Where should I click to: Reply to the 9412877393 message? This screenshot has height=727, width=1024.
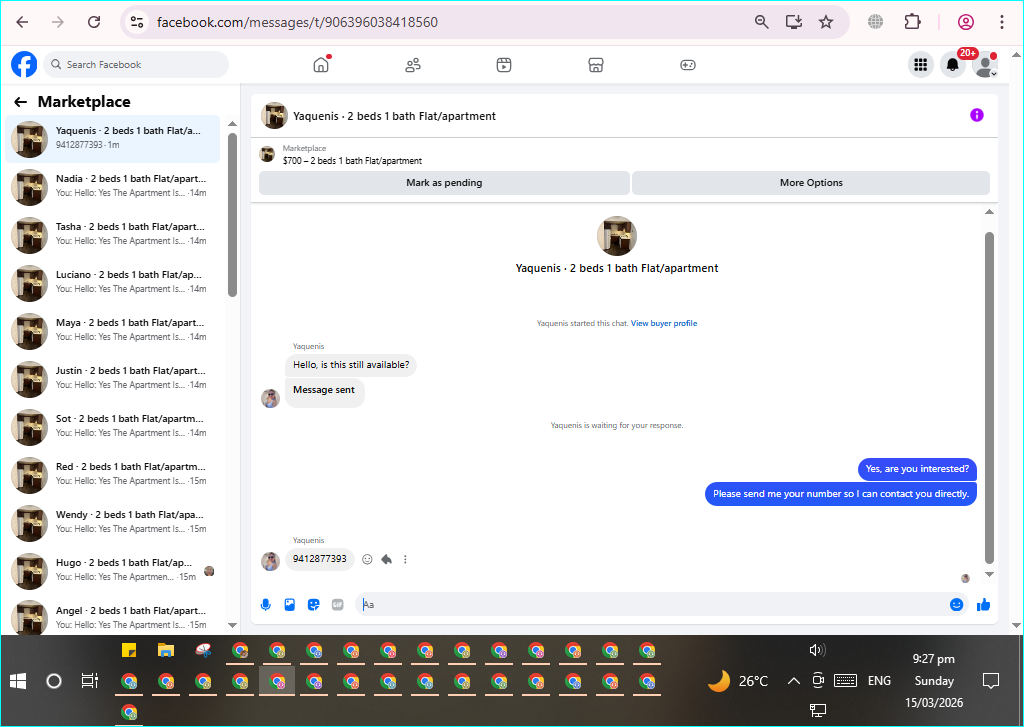click(x=387, y=559)
